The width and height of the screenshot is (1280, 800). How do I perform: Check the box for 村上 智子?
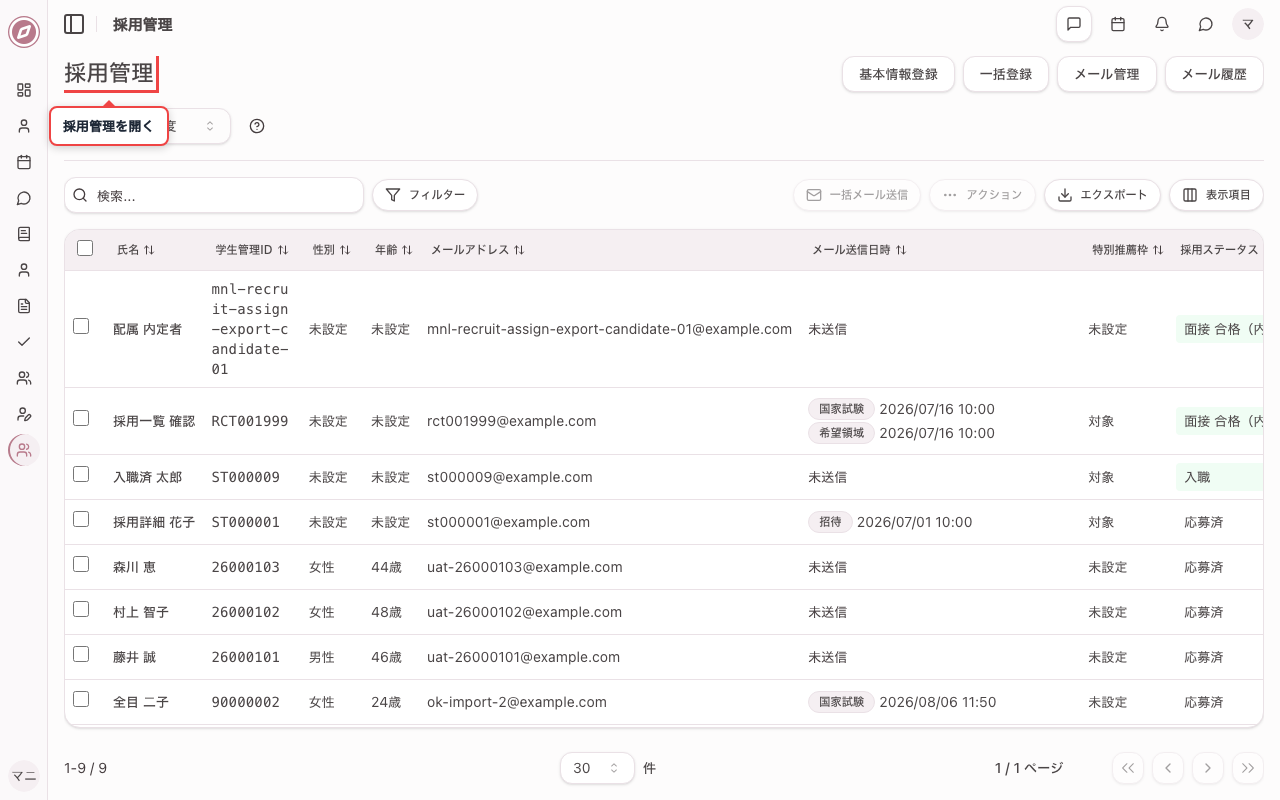[81, 609]
